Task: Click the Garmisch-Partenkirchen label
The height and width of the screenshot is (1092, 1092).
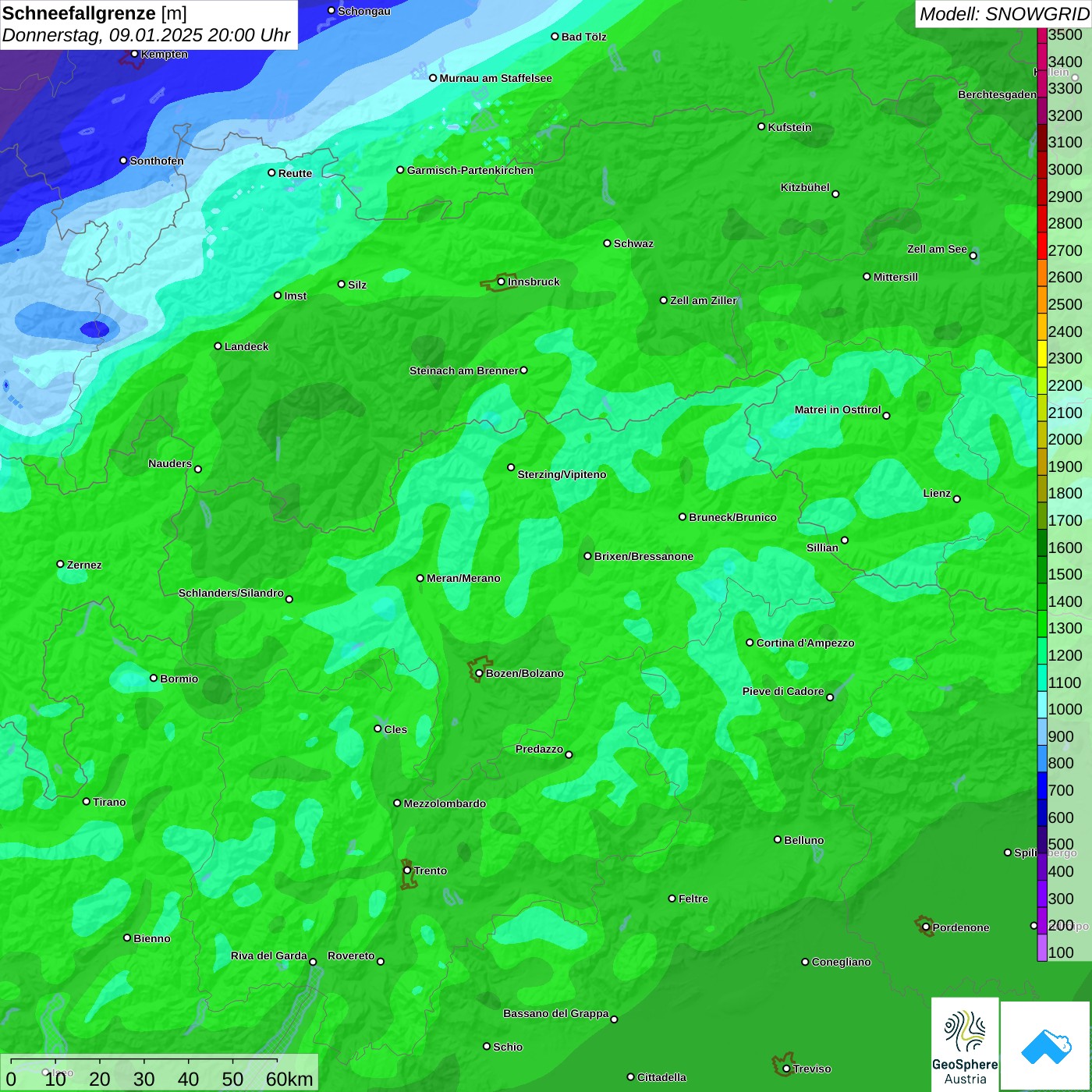Action: pyautogui.click(x=470, y=170)
